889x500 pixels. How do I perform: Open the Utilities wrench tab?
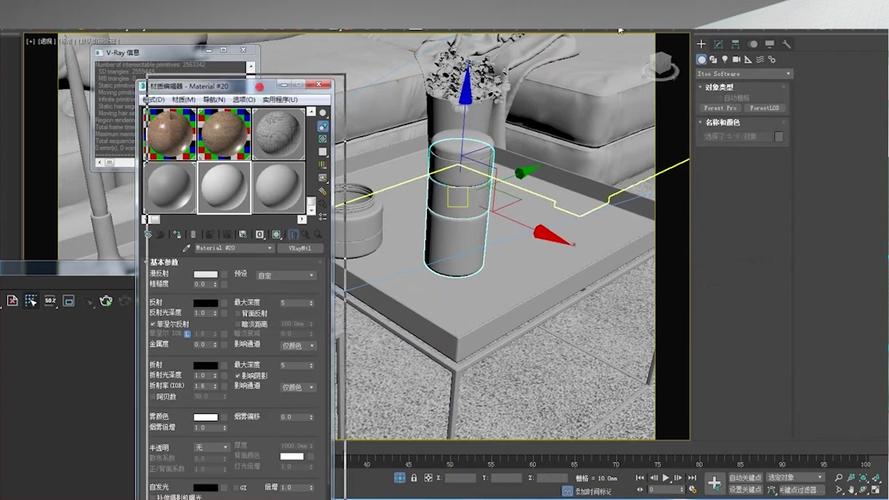point(787,44)
